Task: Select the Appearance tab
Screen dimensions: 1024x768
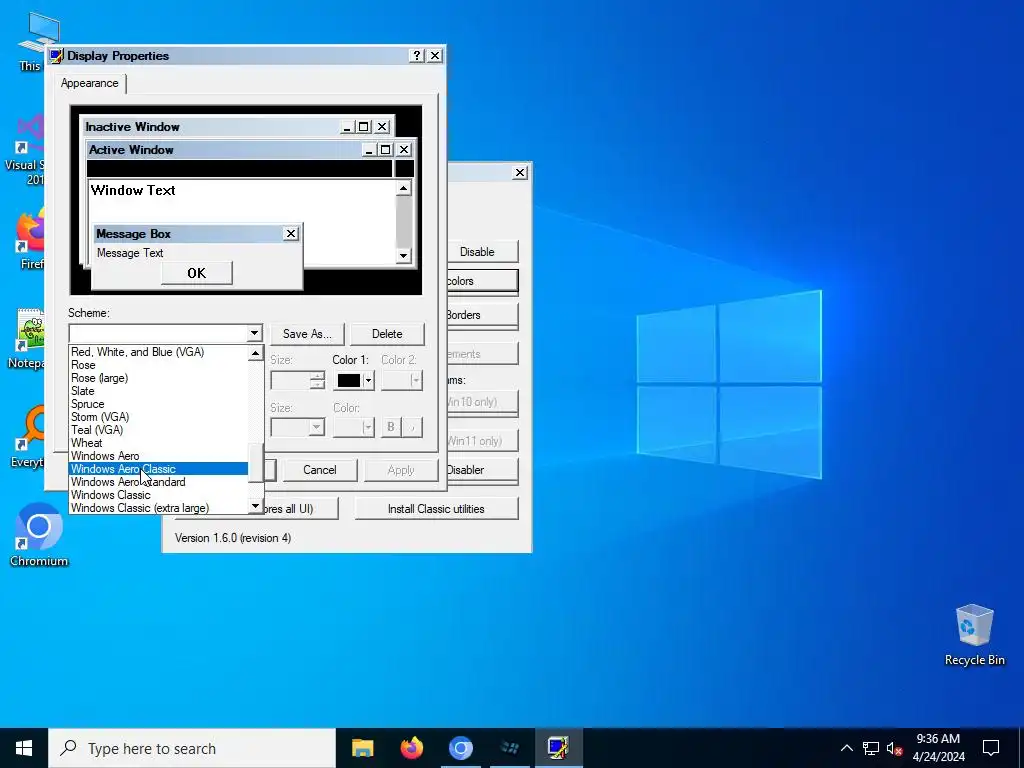Action: (x=89, y=83)
